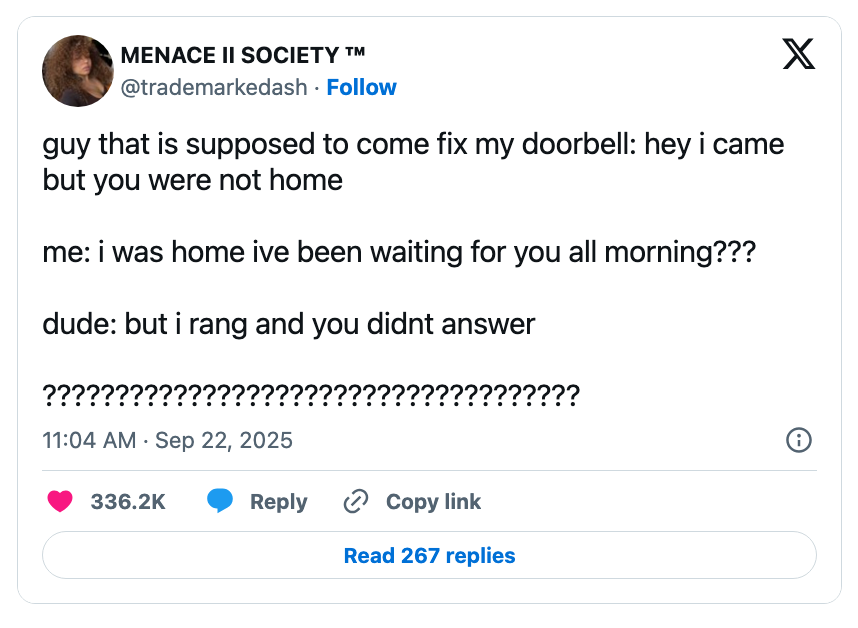The image size is (858, 628).
Task: Click the Sep 22, 2025 date link
Action: (x=224, y=440)
